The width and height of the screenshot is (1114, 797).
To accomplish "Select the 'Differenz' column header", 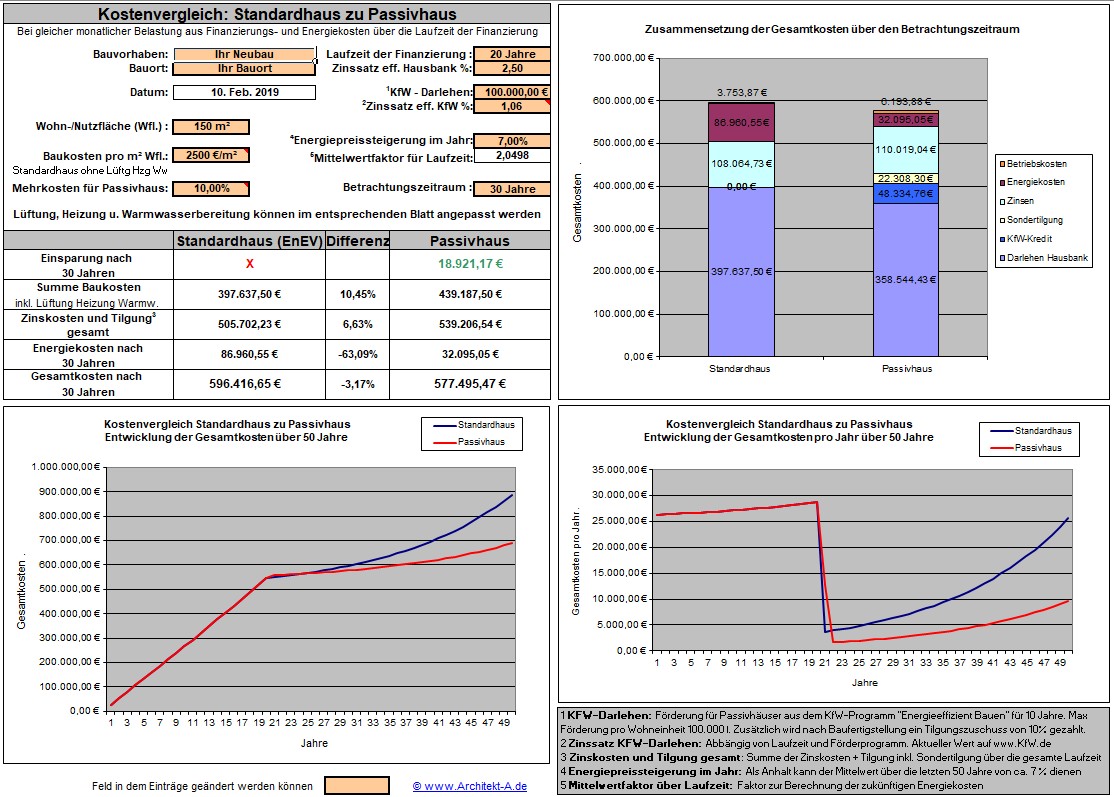I will 357,241.
